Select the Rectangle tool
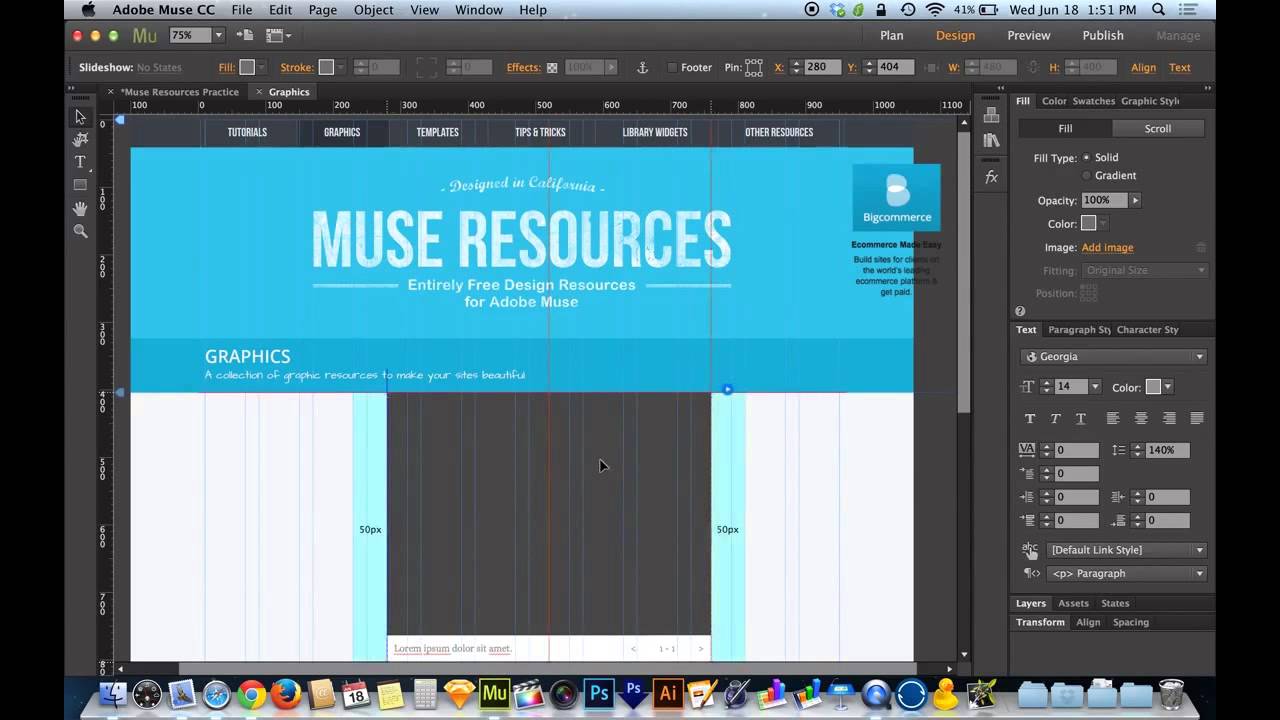Screen dimensions: 1280x720 point(80,185)
